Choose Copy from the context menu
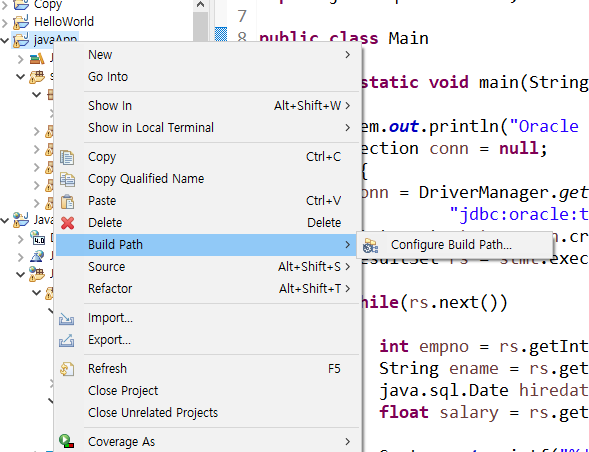This screenshot has width=589, height=452. tap(208, 157)
